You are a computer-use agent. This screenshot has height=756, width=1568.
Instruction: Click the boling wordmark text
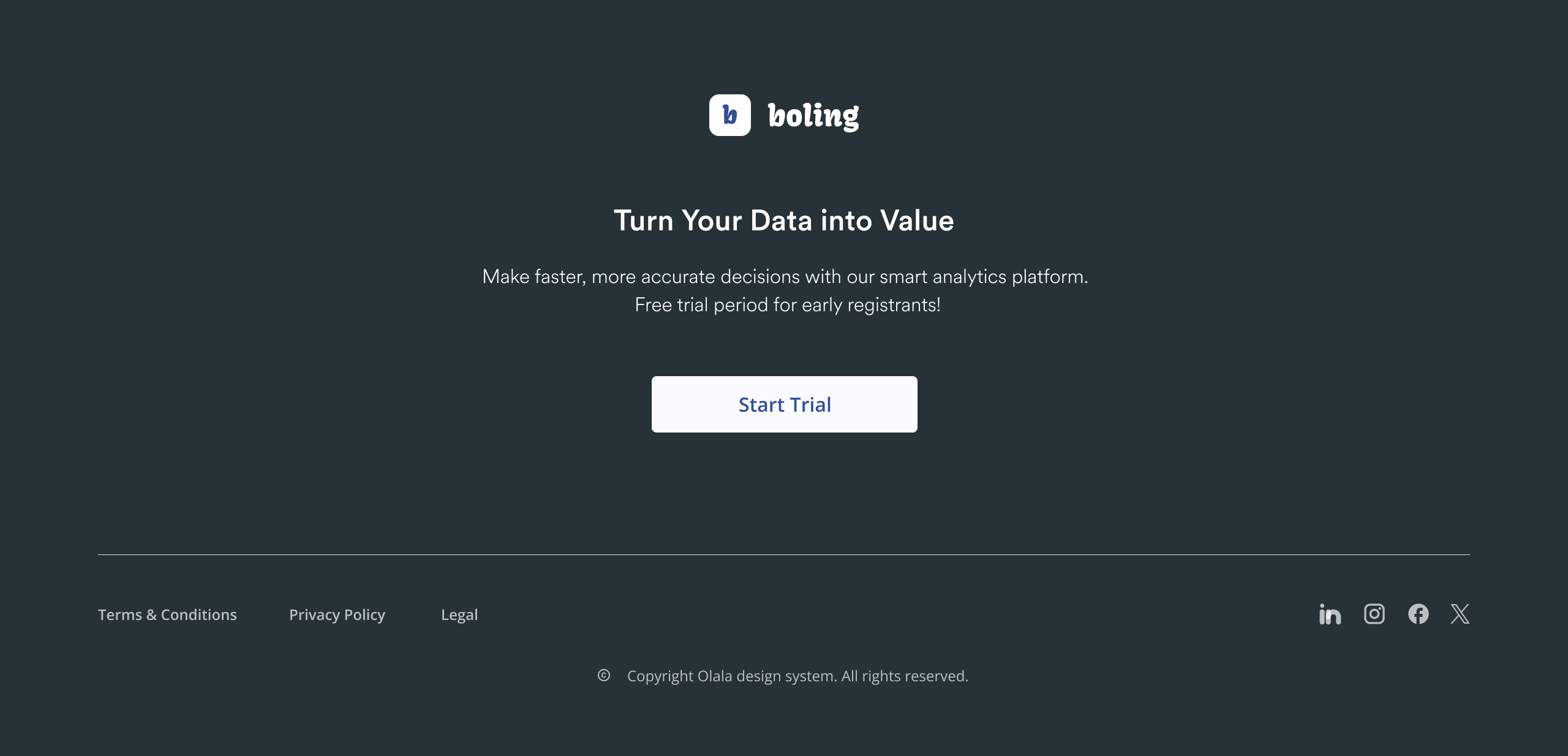pyautogui.click(x=813, y=116)
